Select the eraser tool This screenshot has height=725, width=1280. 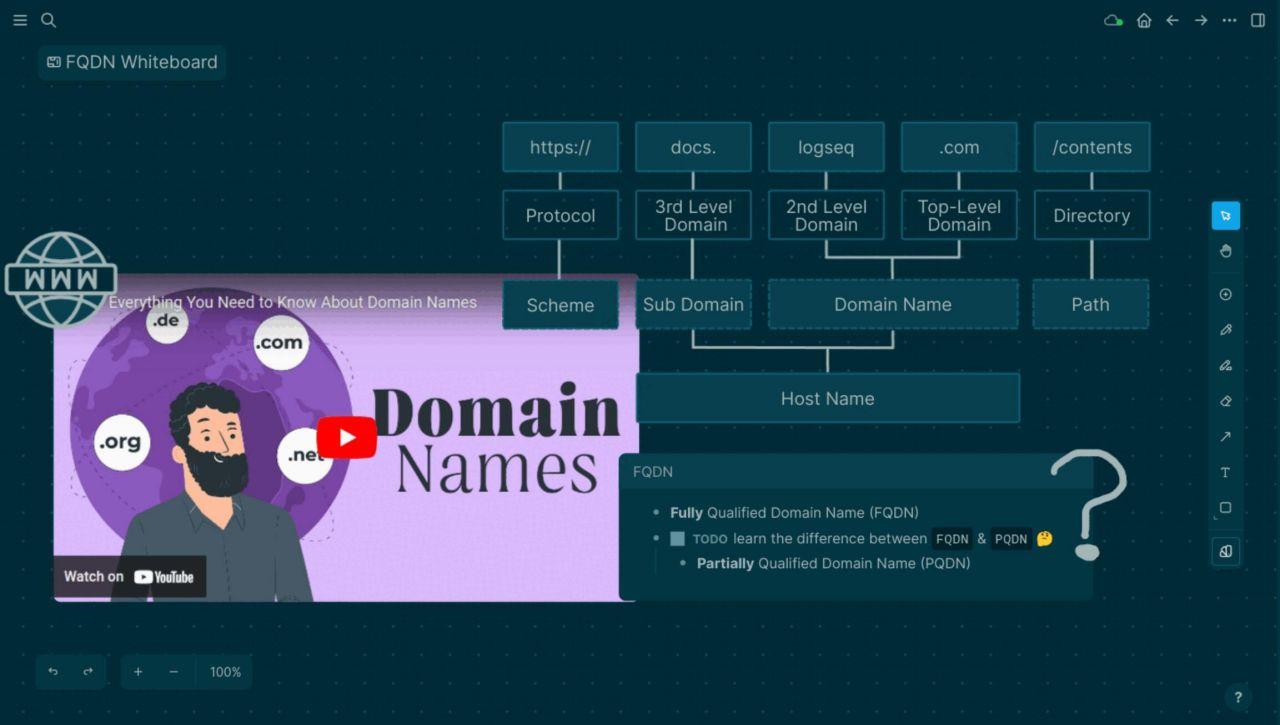click(1225, 401)
